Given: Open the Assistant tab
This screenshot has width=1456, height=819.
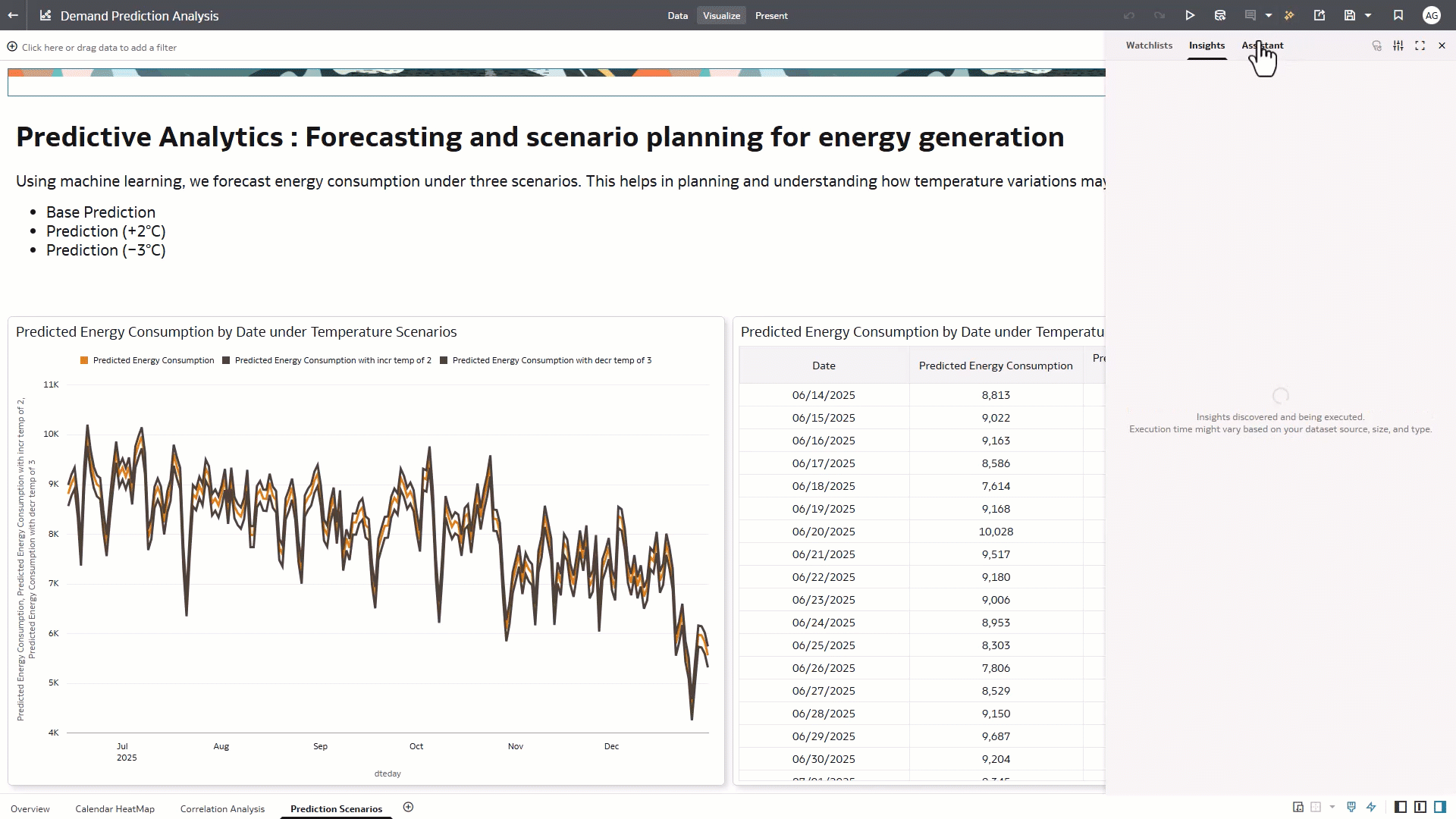Looking at the screenshot, I should click(x=1263, y=45).
